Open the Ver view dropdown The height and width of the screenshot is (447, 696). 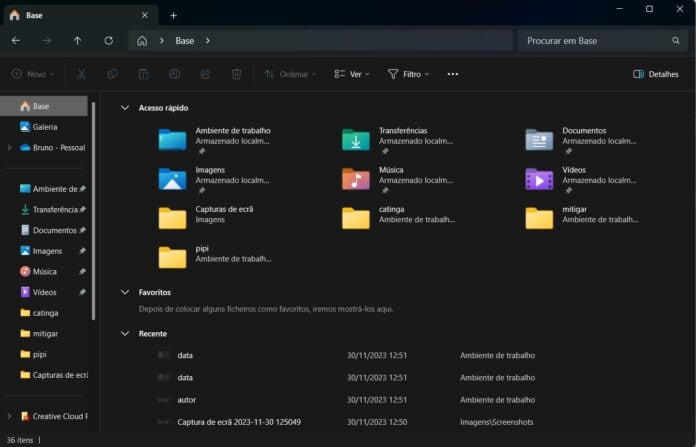tap(352, 74)
